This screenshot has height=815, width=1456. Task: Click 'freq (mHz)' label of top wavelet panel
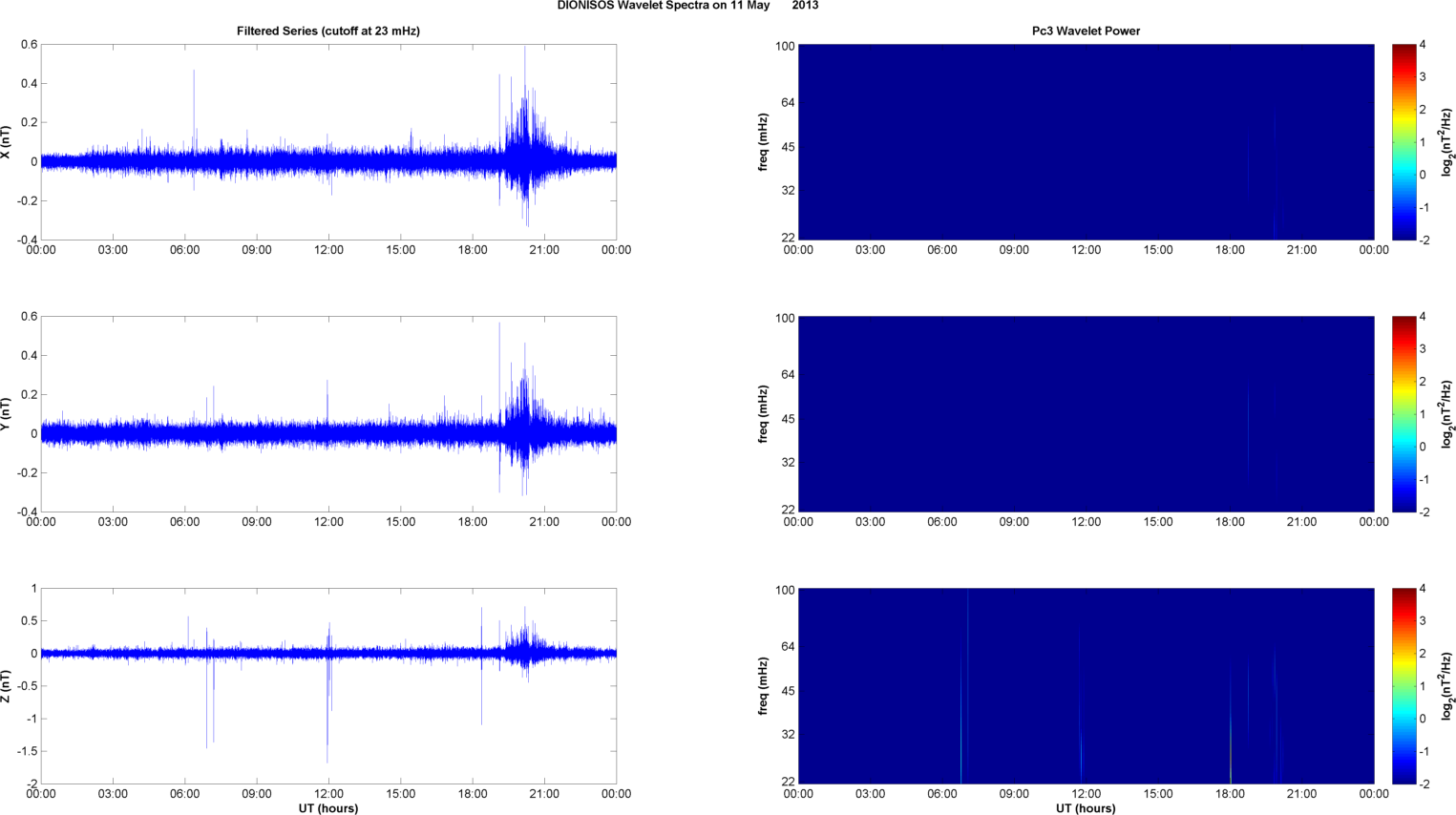pos(764,142)
